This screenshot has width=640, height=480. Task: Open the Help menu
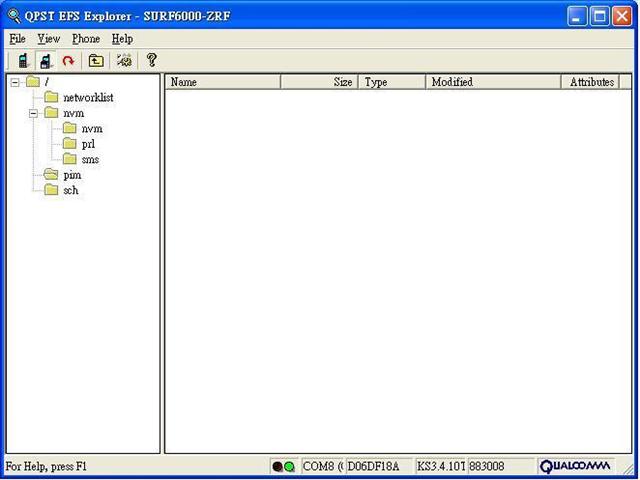pyautogui.click(x=122, y=39)
